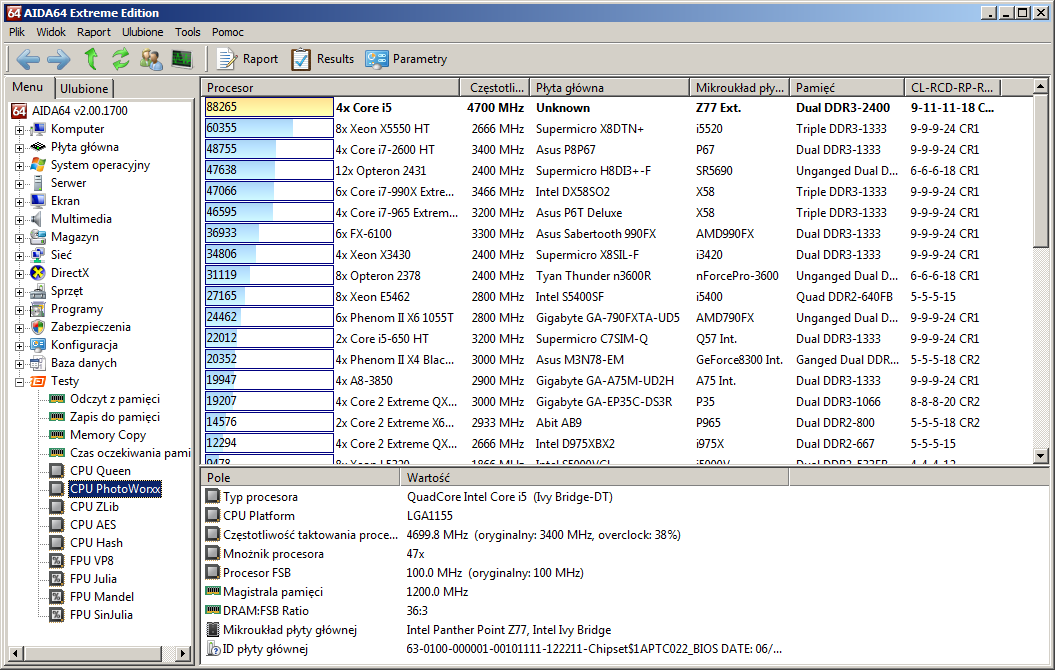The image size is (1055, 670).
Task: Click the blue Back arrow toolbar icon
Action: tap(28, 59)
